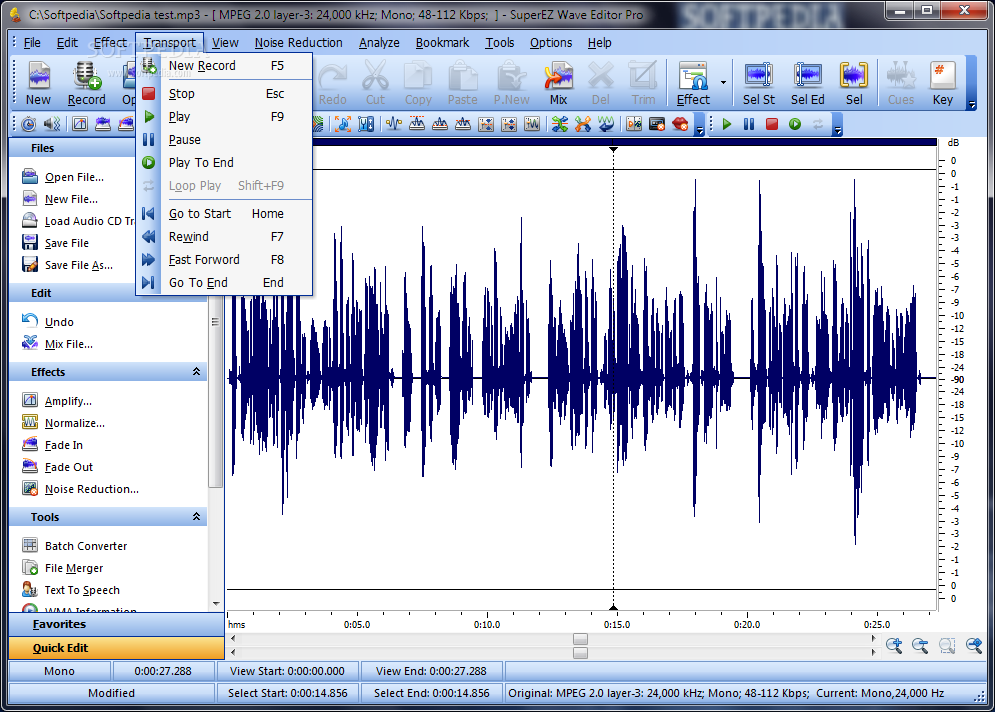Click the rightmost zoom magnifier icon
The height and width of the screenshot is (712, 995).
point(973,645)
